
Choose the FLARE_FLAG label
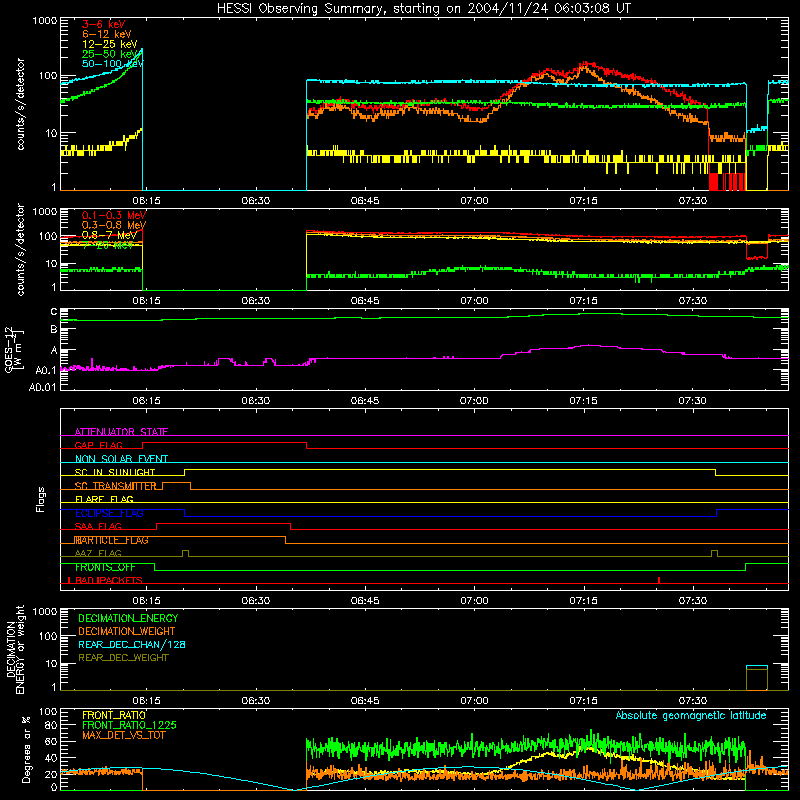(104, 499)
